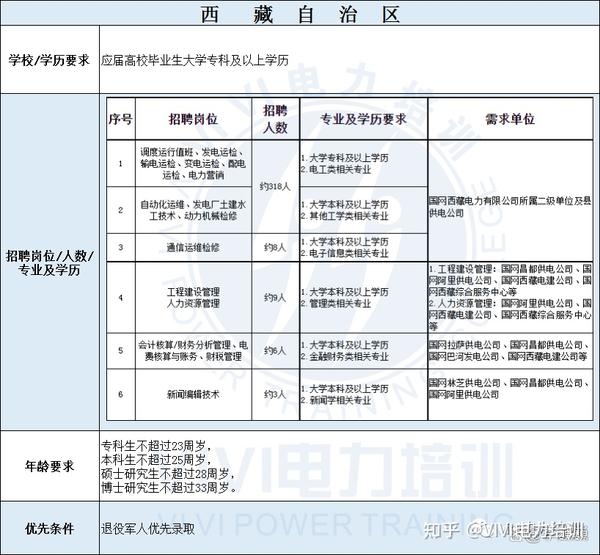
Task: Select the 年龄要求 row label
Action: click(x=49, y=466)
